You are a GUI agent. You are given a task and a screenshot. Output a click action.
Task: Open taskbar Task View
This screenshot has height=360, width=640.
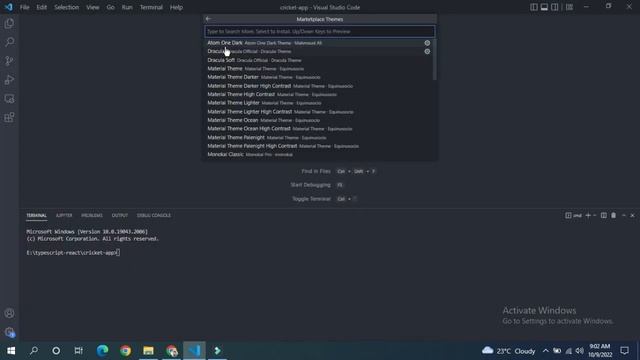point(78,351)
